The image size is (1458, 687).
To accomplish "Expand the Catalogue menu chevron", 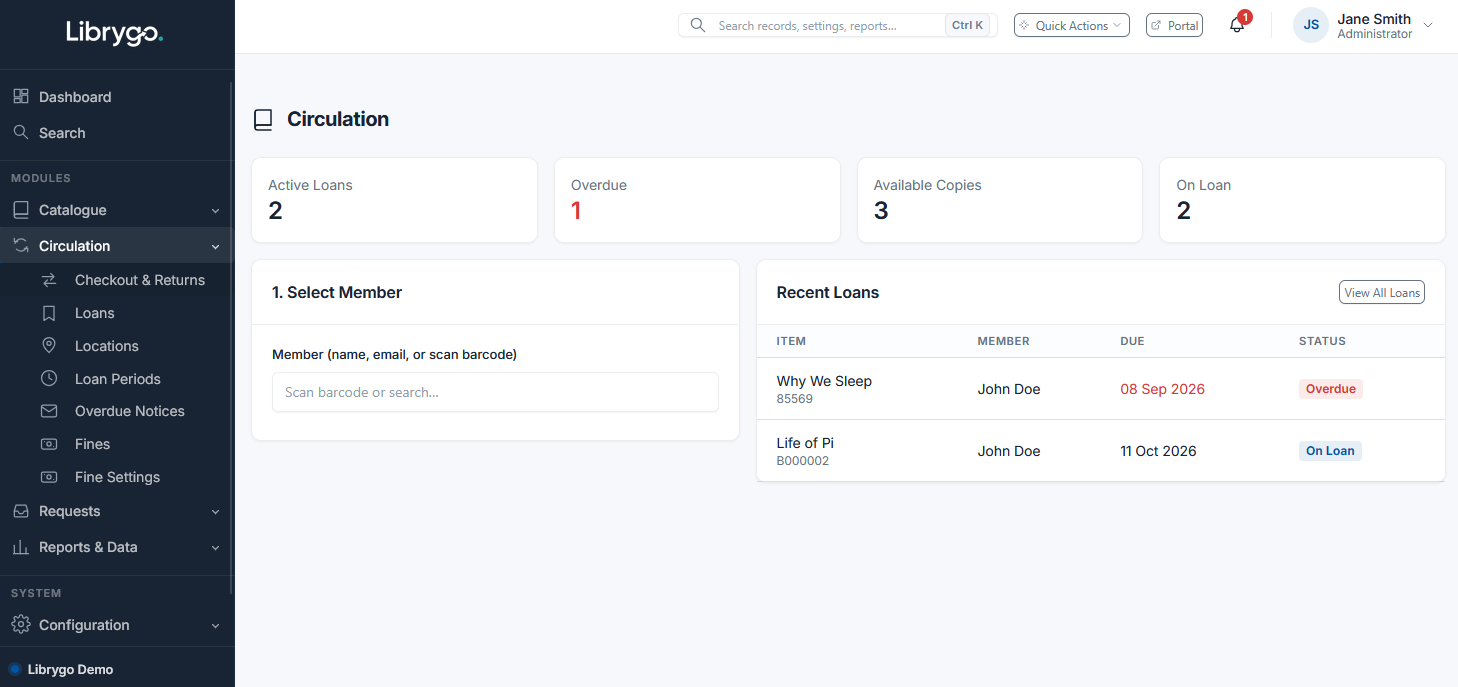I will click(x=215, y=211).
